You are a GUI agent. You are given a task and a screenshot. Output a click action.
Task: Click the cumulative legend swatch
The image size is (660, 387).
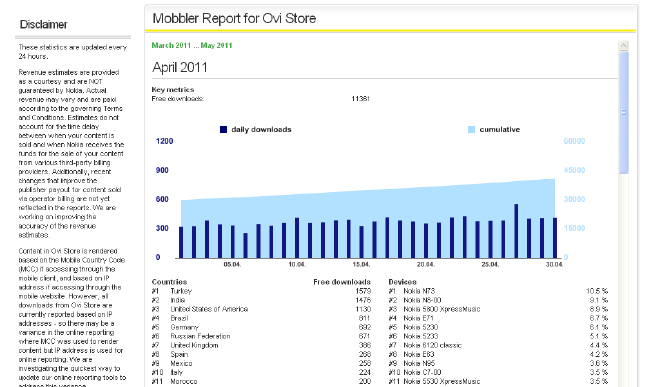471,129
